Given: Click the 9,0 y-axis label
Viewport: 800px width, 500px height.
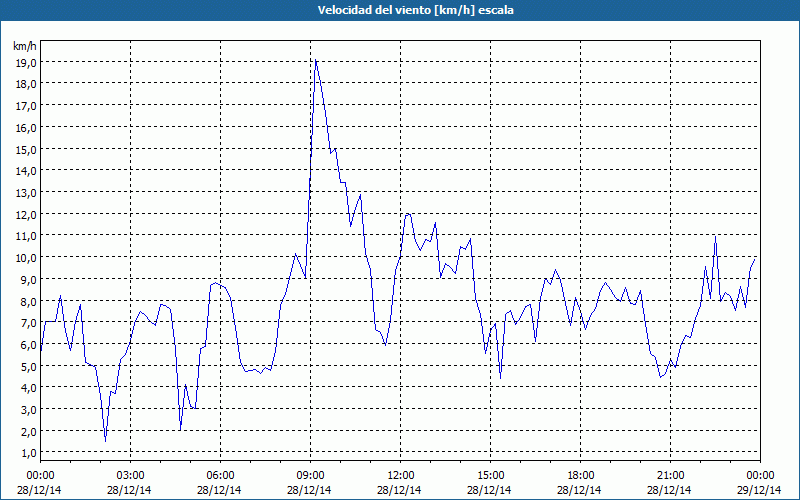Looking at the screenshot, I should [29, 279].
